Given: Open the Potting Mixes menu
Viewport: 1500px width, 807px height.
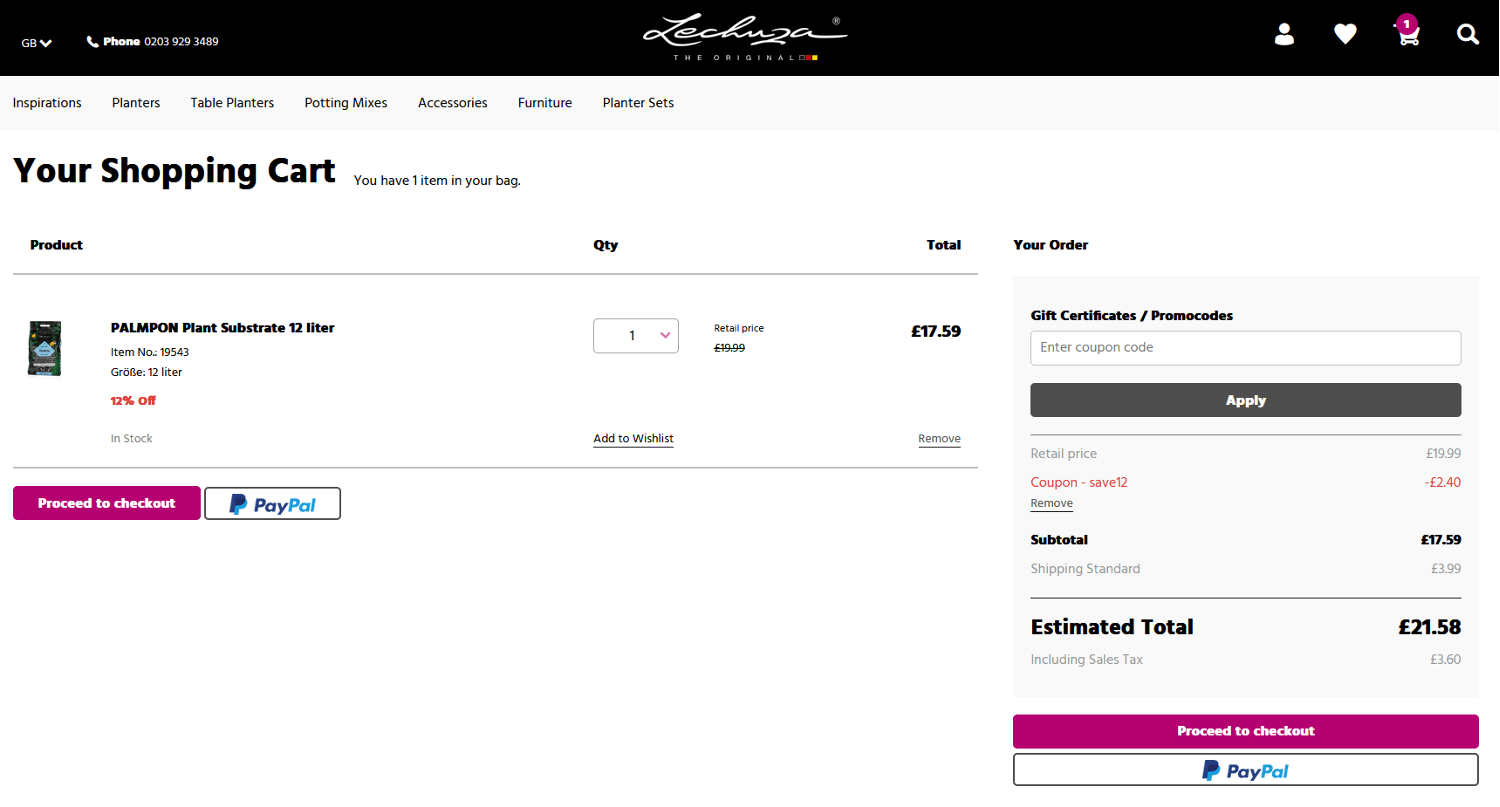Looking at the screenshot, I should point(346,103).
